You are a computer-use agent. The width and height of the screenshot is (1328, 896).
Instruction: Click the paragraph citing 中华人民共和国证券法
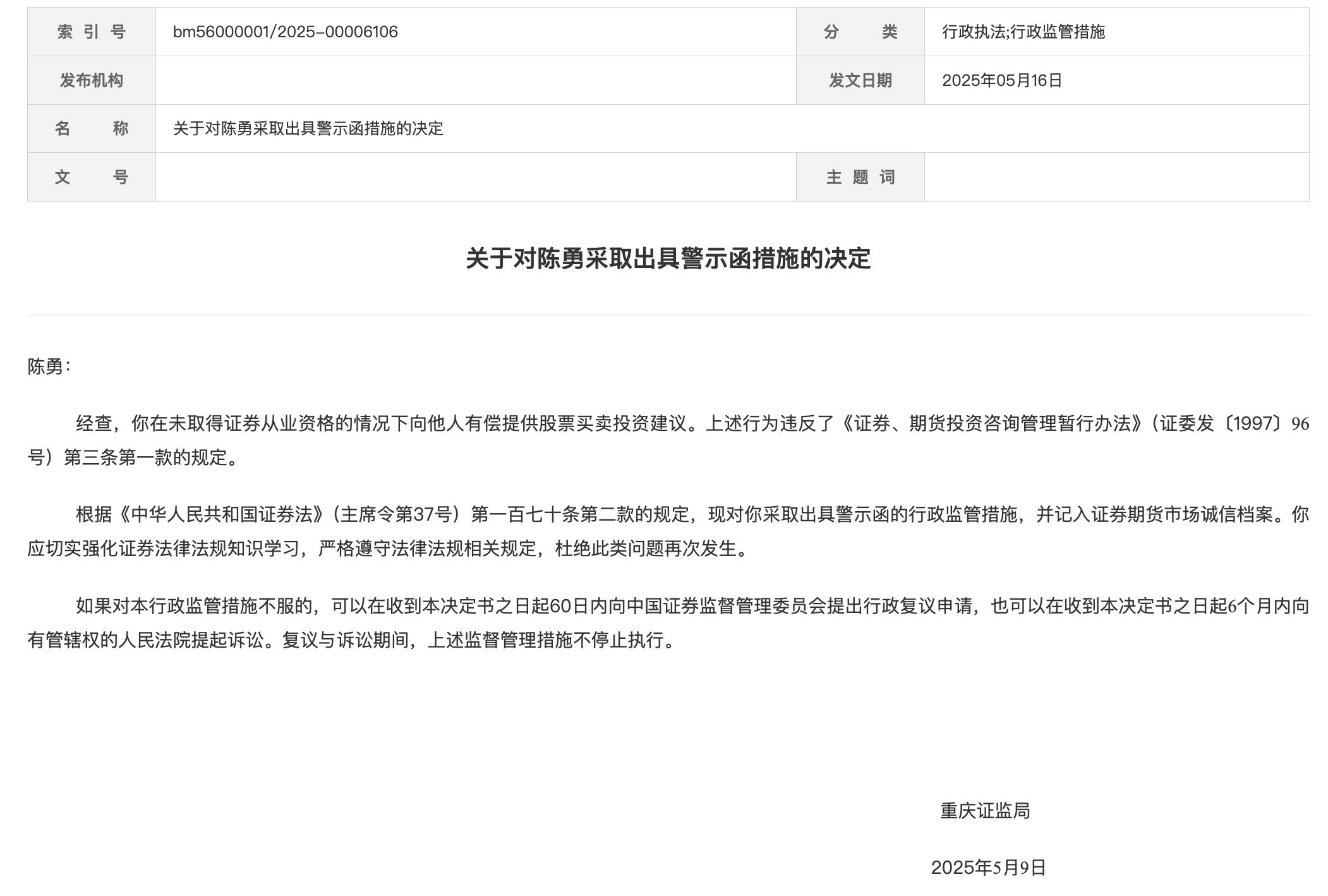point(668,531)
